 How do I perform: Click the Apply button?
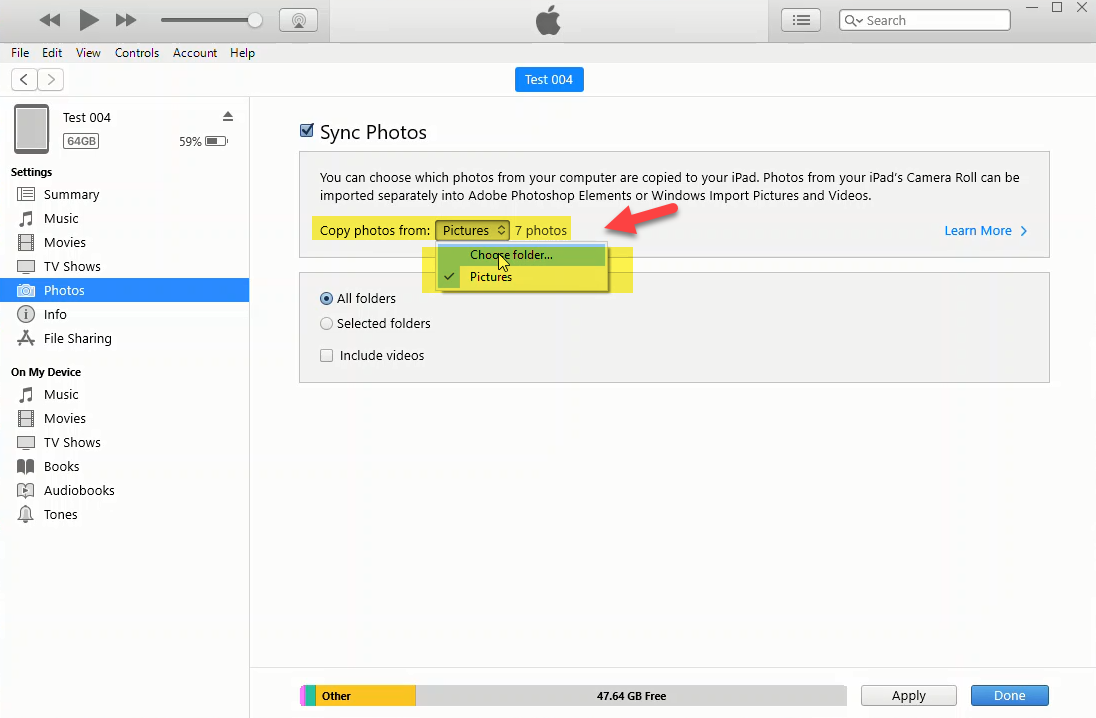pyautogui.click(x=908, y=696)
